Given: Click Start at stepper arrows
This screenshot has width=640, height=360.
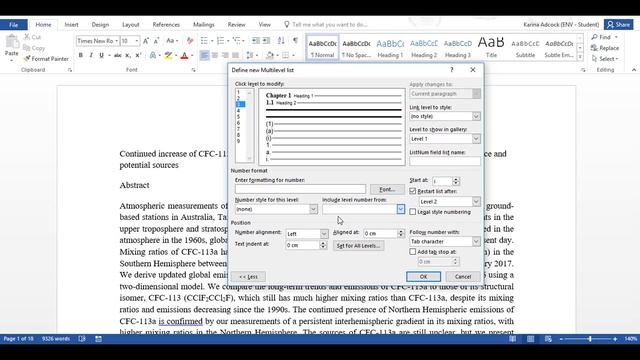Looking at the screenshot, I should point(456,181).
